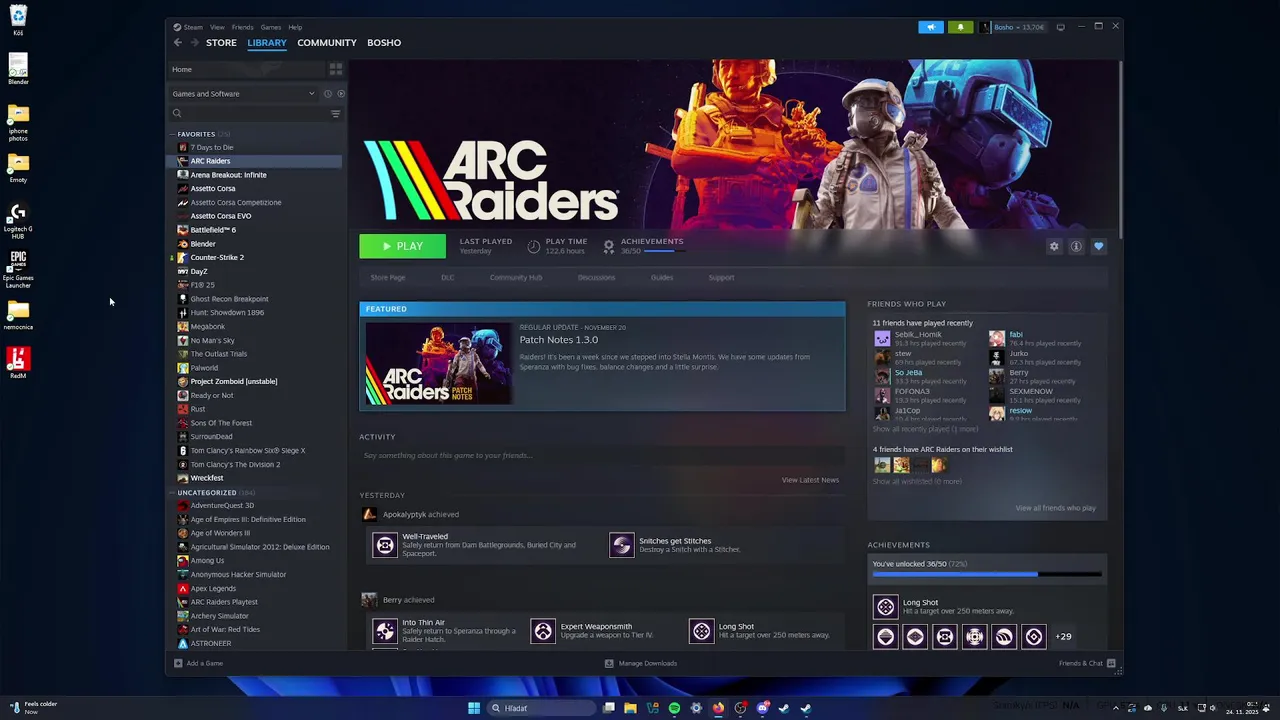Select Hunt: Showdown 1896 in library list
This screenshot has height=720, width=1280.
pos(227,313)
